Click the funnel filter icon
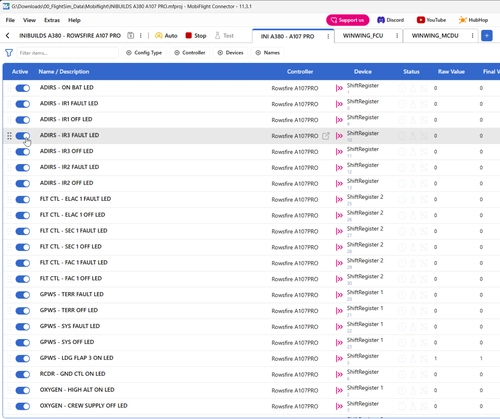The width and height of the screenshot is (500, 419). click(x=9, y=53)
